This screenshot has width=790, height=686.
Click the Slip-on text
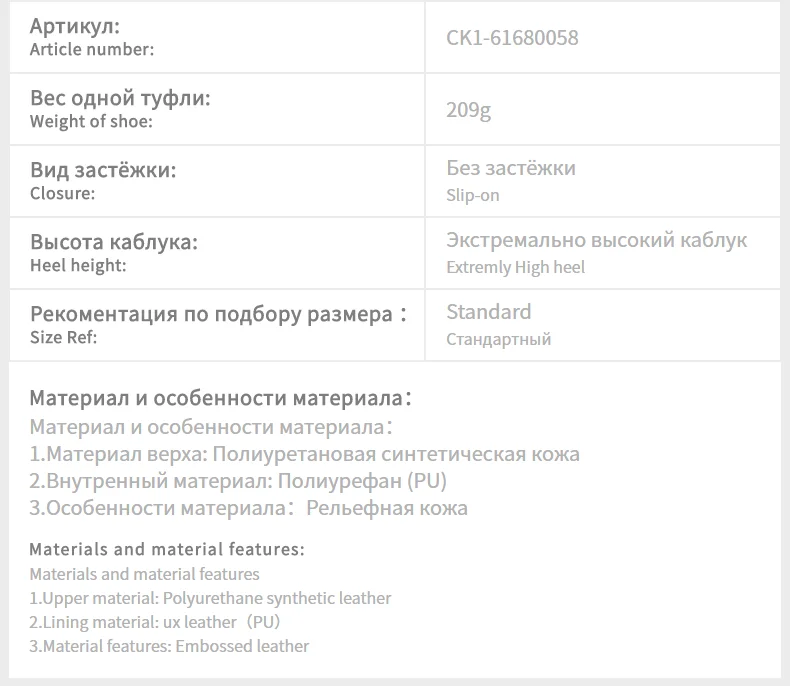[x=473, y=195]
